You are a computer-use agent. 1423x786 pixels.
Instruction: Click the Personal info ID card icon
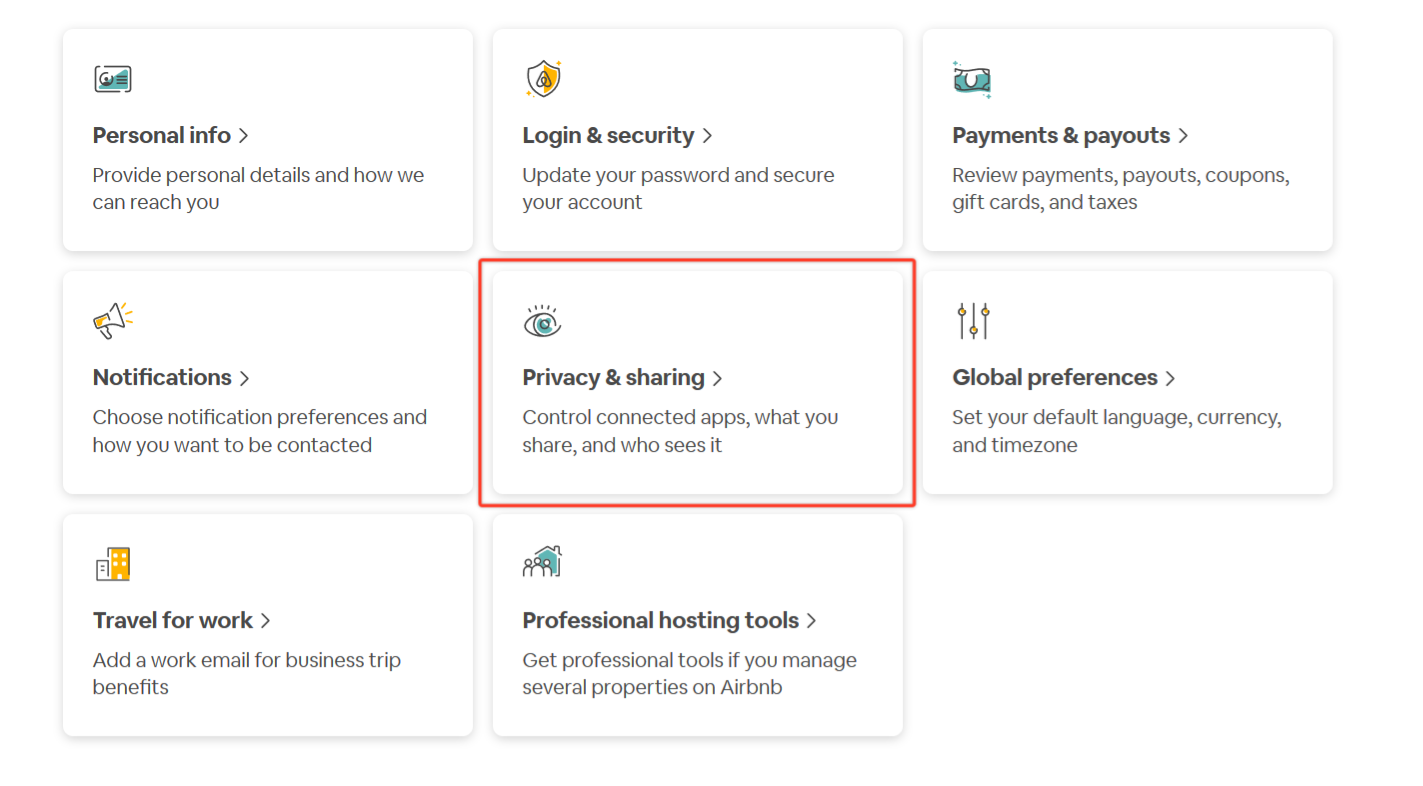click(x=113, y=79)
